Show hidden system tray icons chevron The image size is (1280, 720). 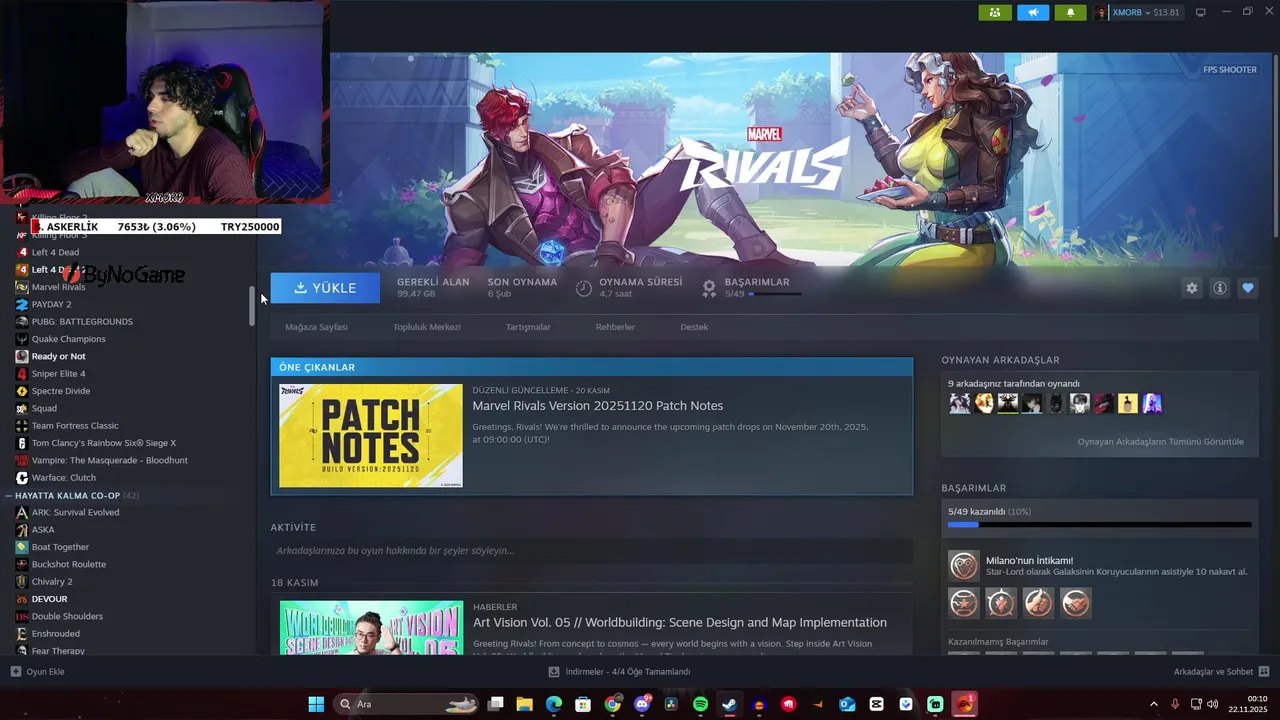1153,704
